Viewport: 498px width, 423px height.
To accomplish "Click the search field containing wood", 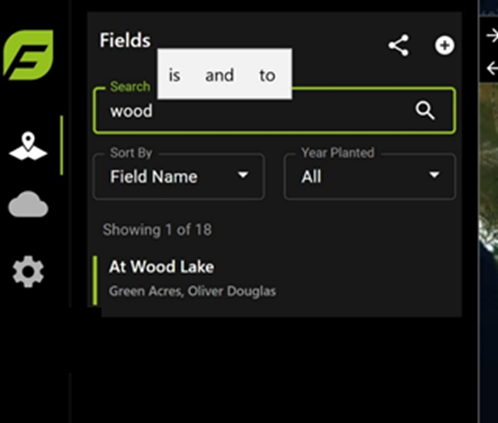I will tap(274, 111).
